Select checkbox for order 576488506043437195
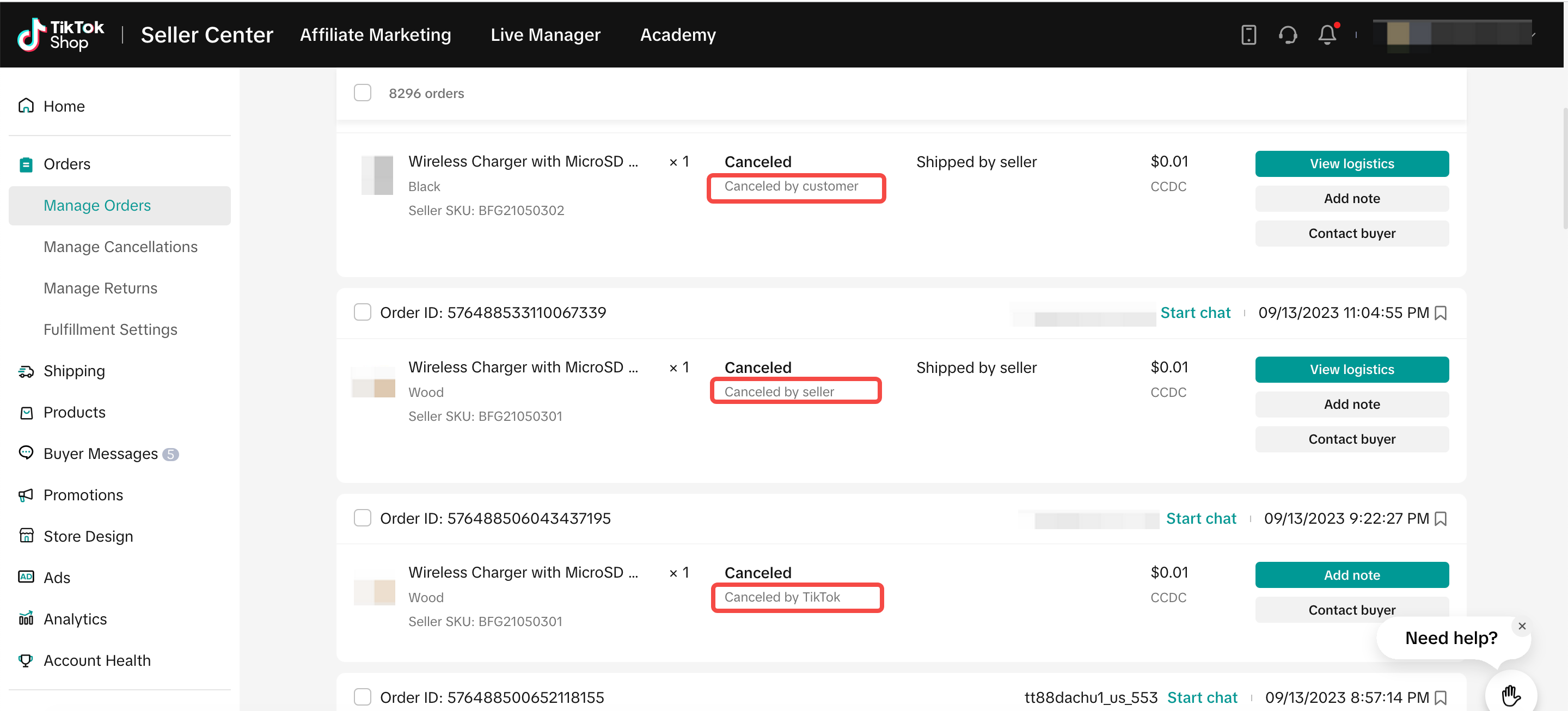 pos(362,518)
